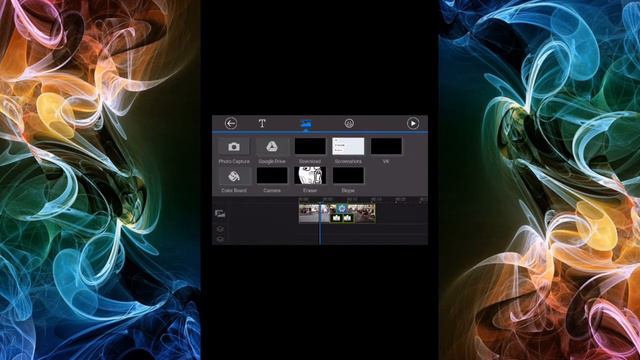The height and width of the screenshot is (360, 640).
Task: Click the 'Screenshots' label
Action: (348, 162)
